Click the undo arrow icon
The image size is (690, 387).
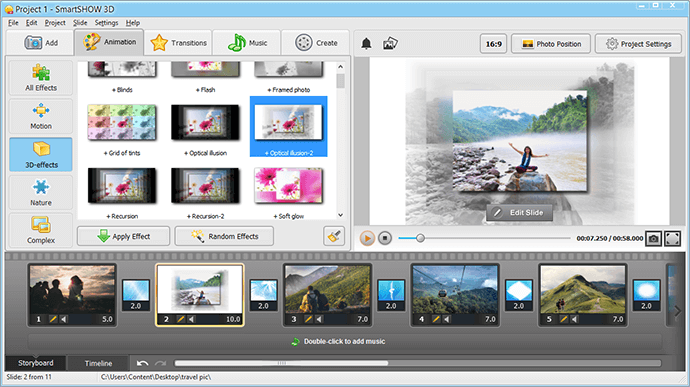(x=142, y=363)
